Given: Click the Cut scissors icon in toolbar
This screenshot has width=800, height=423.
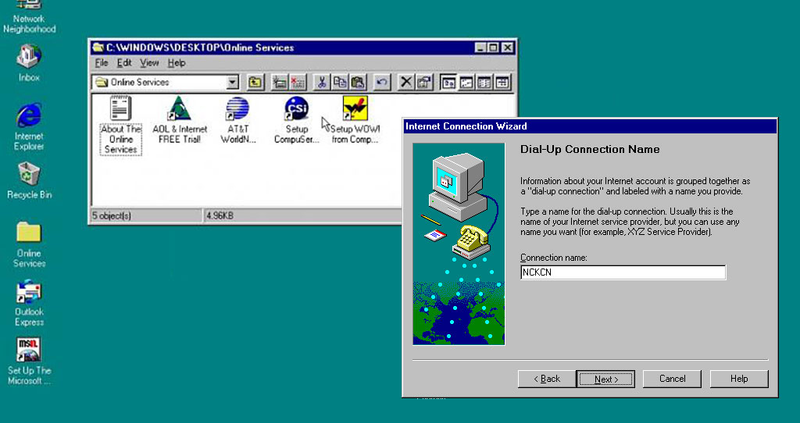Looking at the screenshot, I should 322,82.
